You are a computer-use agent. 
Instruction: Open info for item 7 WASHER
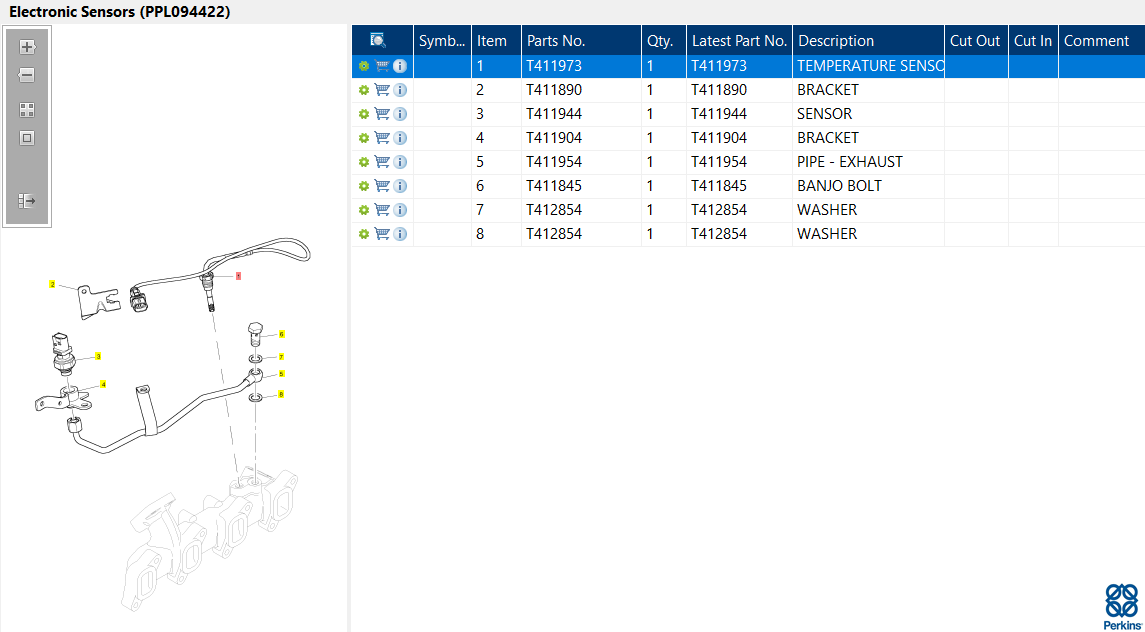click(x=399, y=210)
